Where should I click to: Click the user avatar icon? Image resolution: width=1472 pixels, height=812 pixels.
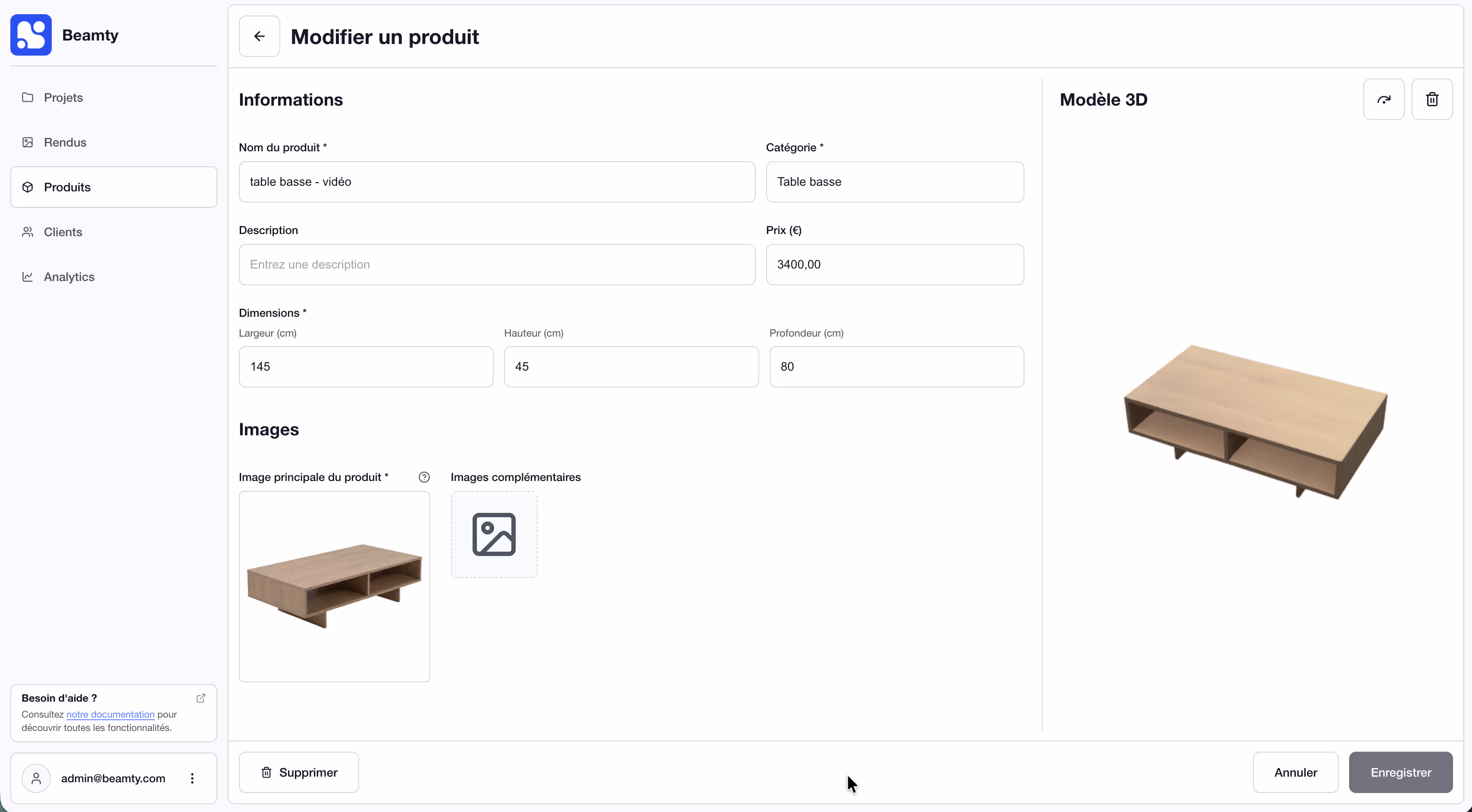pos(36,778)
